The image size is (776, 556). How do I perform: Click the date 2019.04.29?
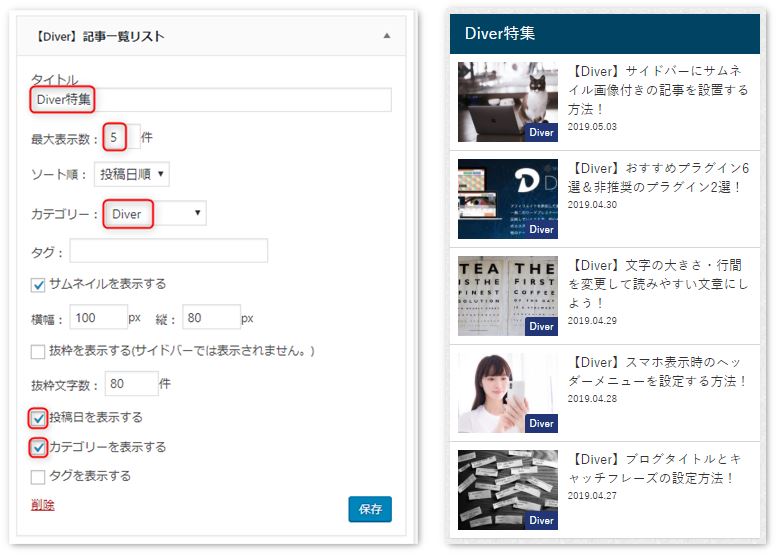(x=592, y=321)
